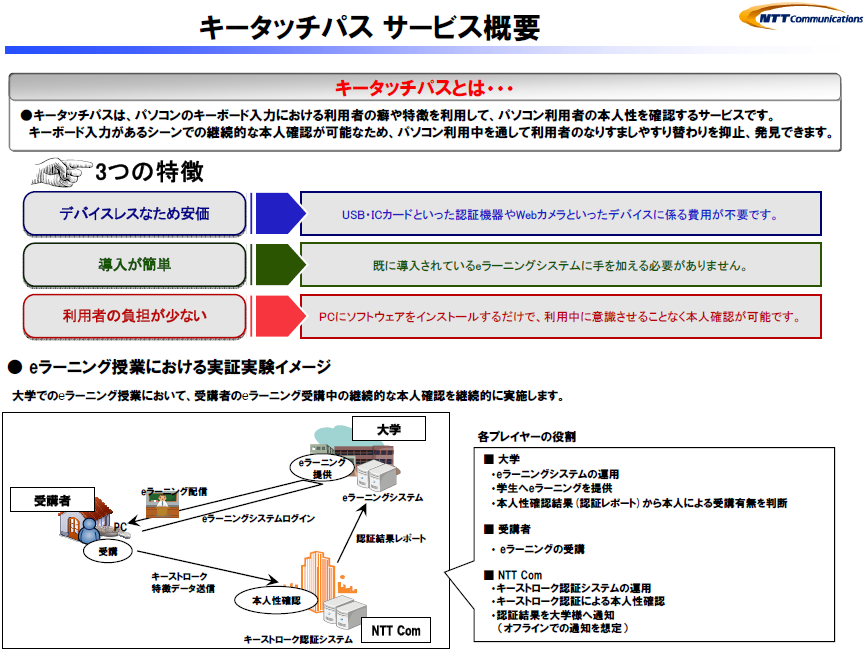Click the line ・学生へeラーニングを提供
The height and width of the screenshot is (651, 866).
[x=552, y=488]
